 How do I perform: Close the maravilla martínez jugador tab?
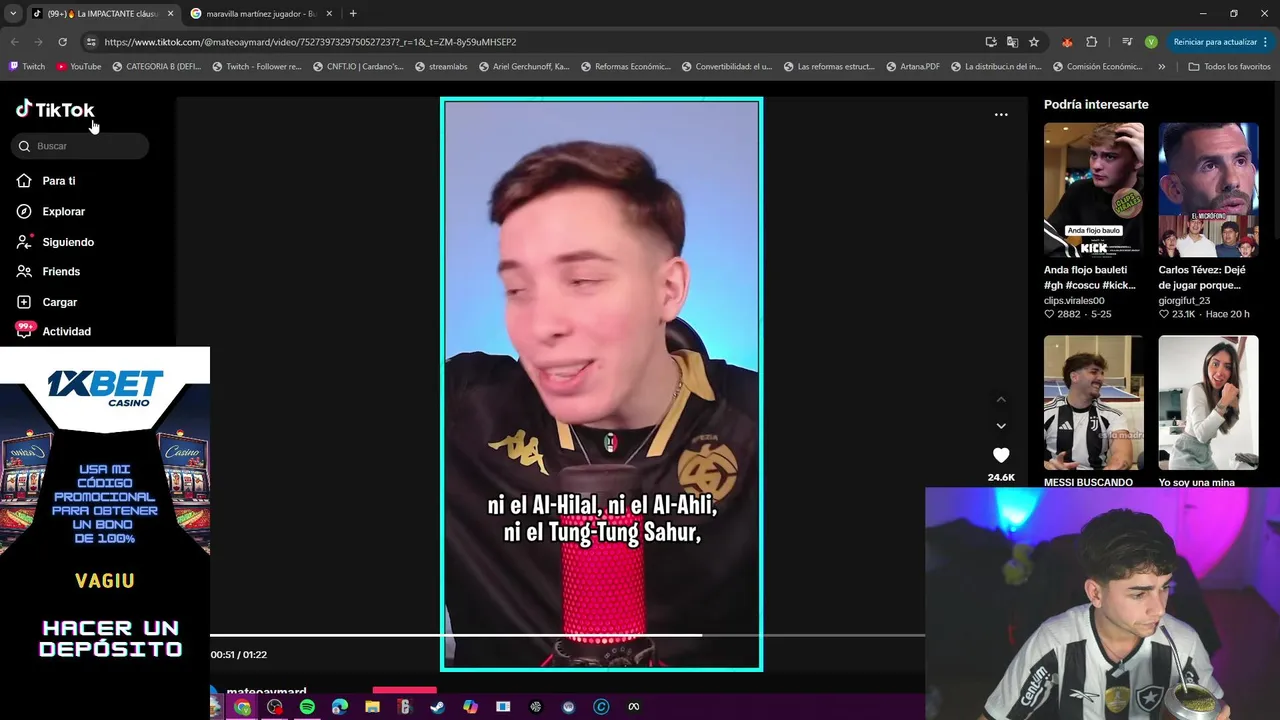point(329,14)
